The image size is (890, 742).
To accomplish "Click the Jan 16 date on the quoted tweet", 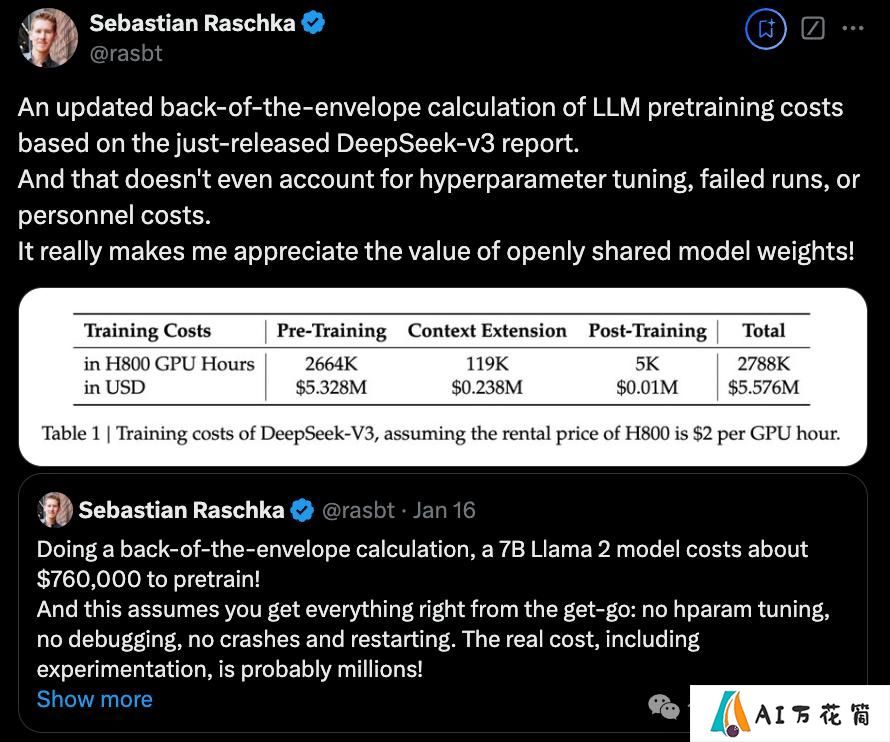I will pyautogui.click(x=444, y=510).
